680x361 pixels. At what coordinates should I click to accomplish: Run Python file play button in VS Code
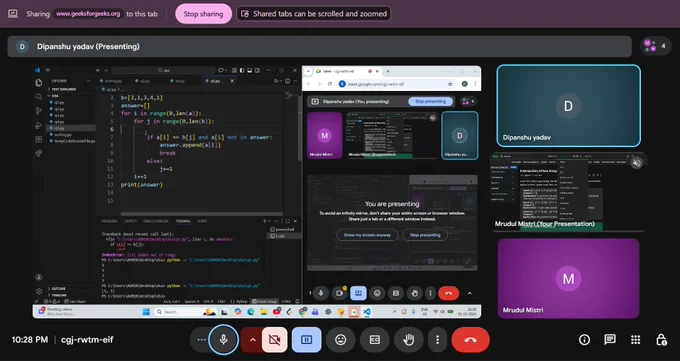coord(276,81)
